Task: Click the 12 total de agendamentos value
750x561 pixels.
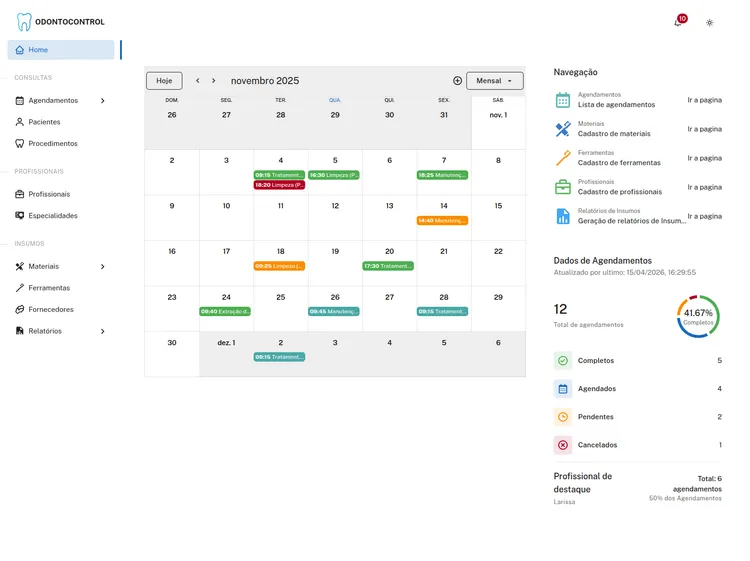Action: tap(560, 309)
